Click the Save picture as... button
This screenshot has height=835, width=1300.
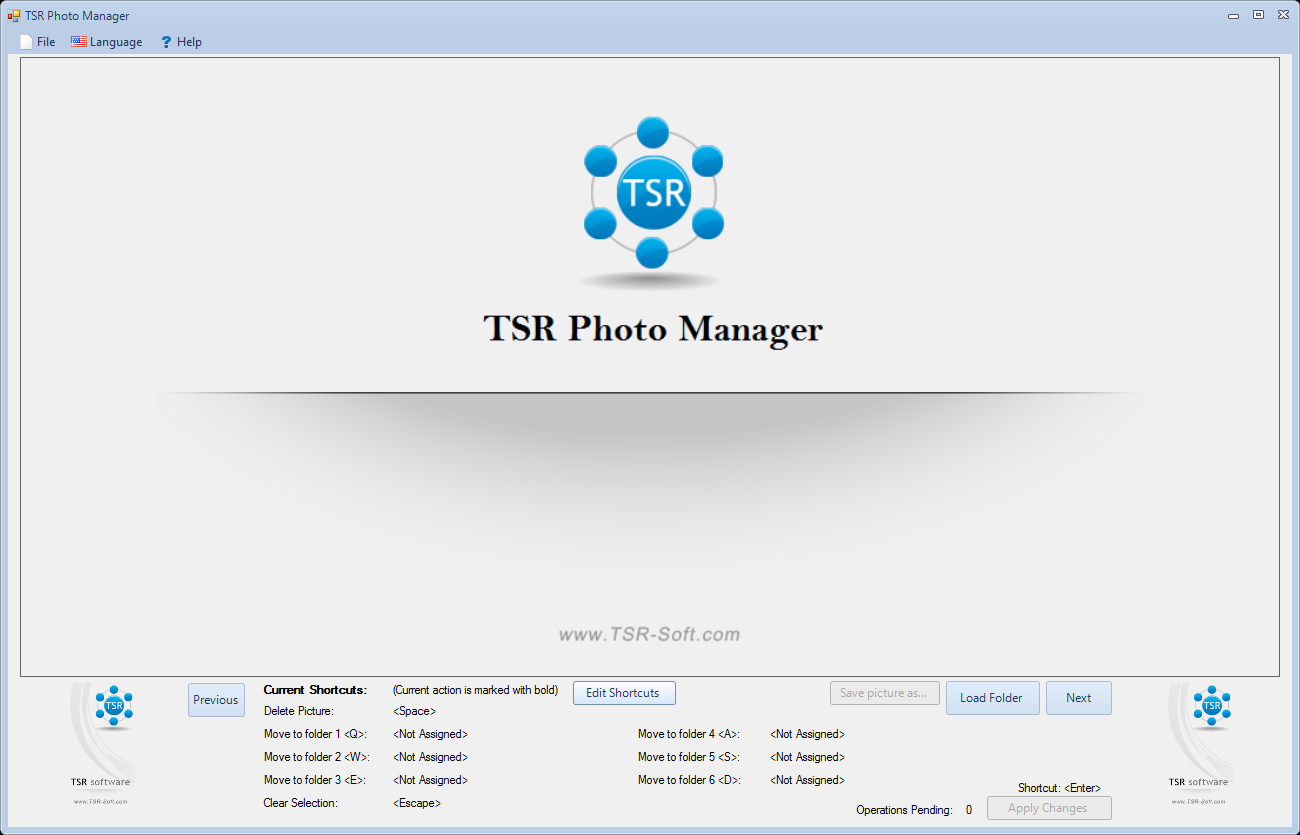884,693
